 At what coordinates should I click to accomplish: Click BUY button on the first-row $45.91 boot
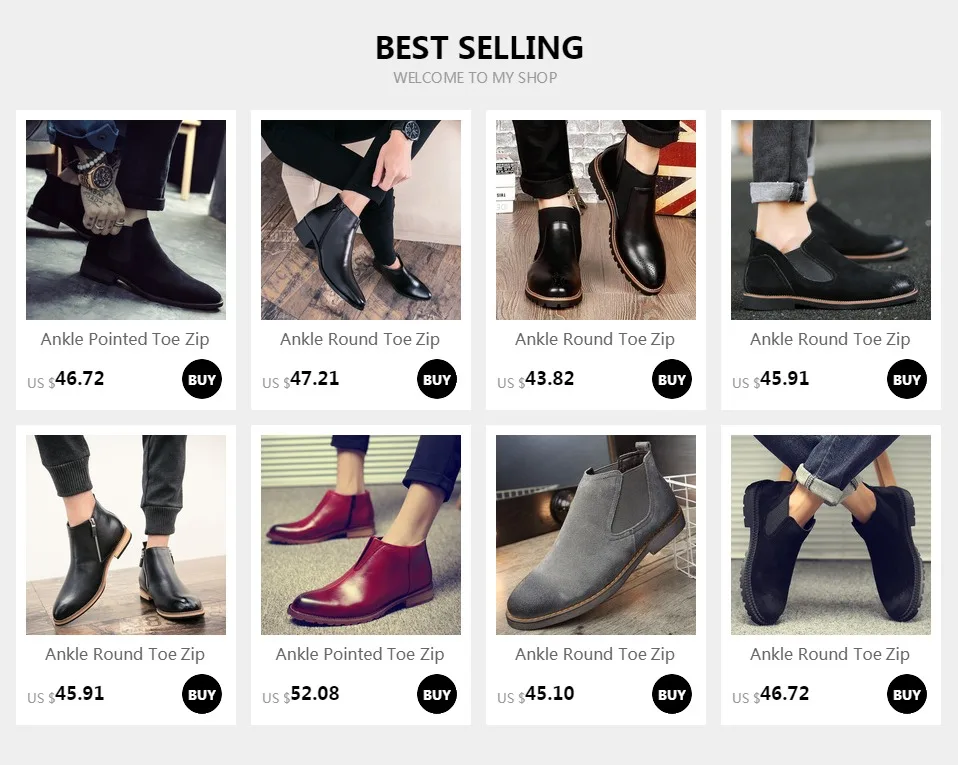pos(907,379)
